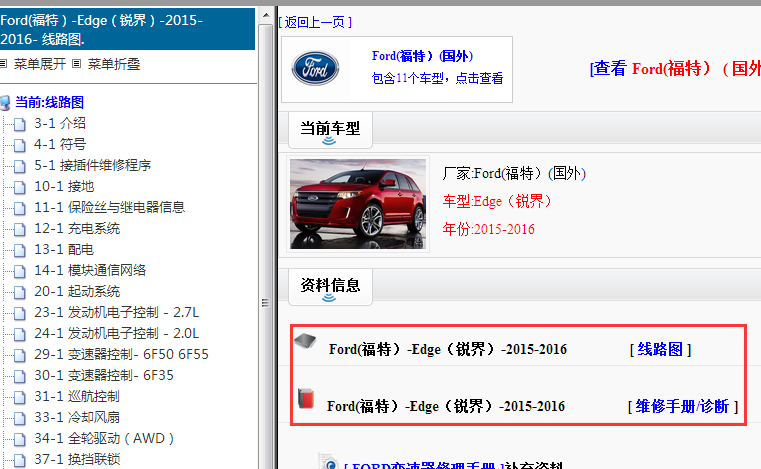This screenshot has width=761, height=469.
Task: Click the page icon for 24-1 发动机电子控制 2.0L
Action: click(19, 335)
